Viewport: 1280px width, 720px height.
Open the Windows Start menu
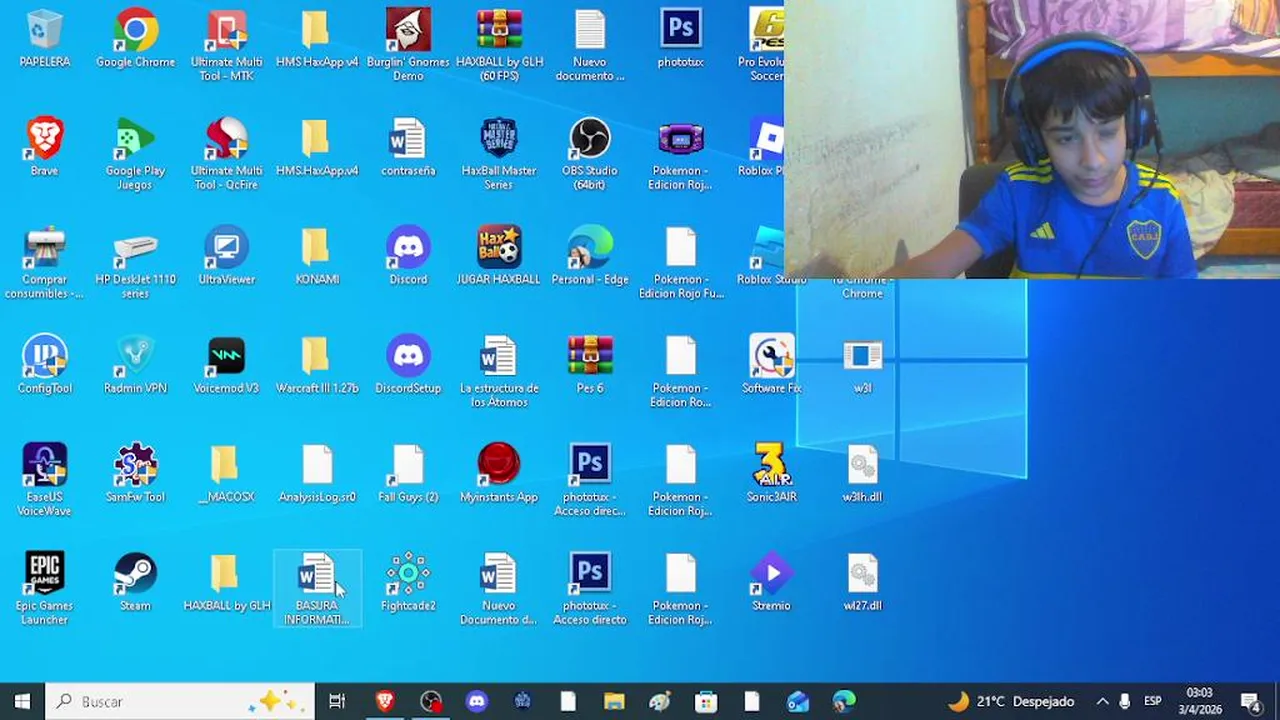[x=22, y=701]
